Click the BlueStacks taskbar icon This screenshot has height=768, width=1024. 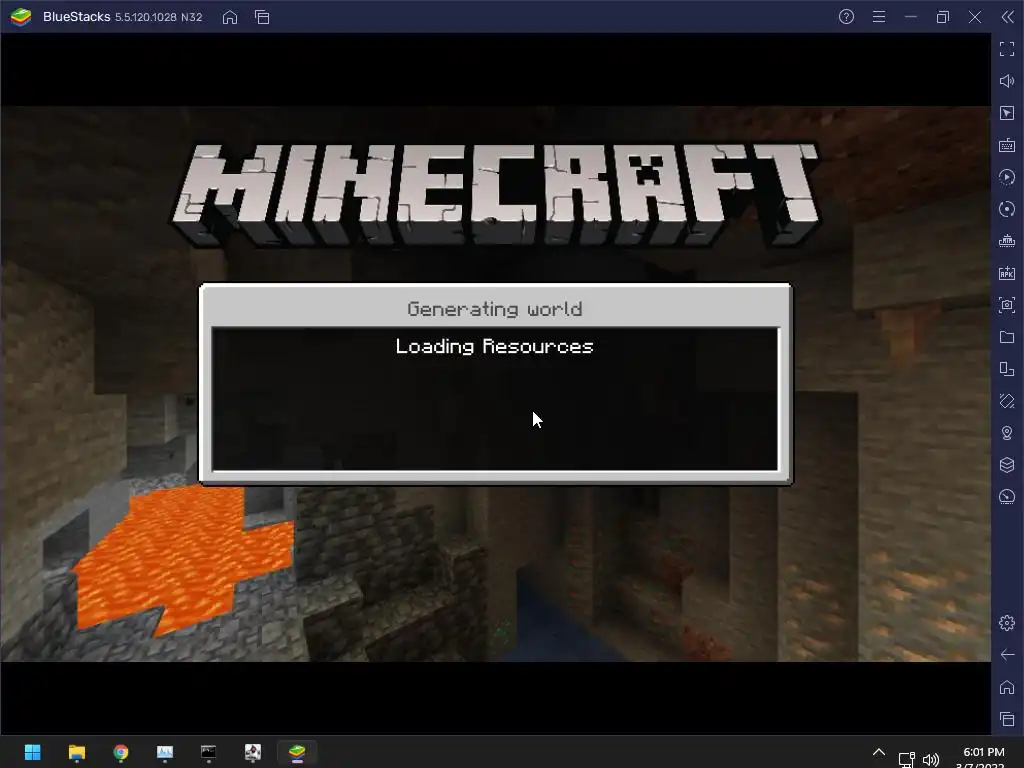point(297,752)
